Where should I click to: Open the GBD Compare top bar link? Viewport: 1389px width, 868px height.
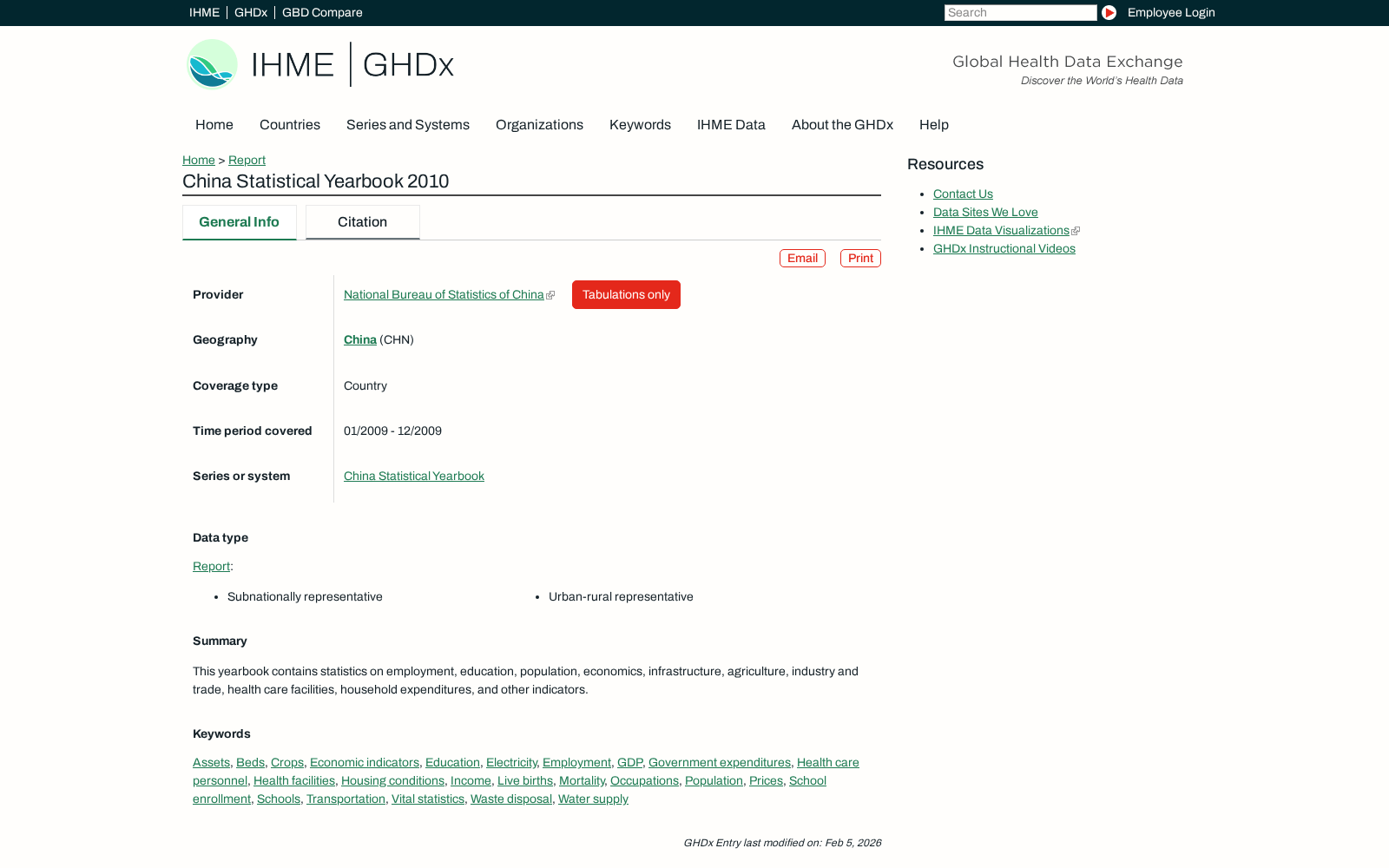pos(322,12)
